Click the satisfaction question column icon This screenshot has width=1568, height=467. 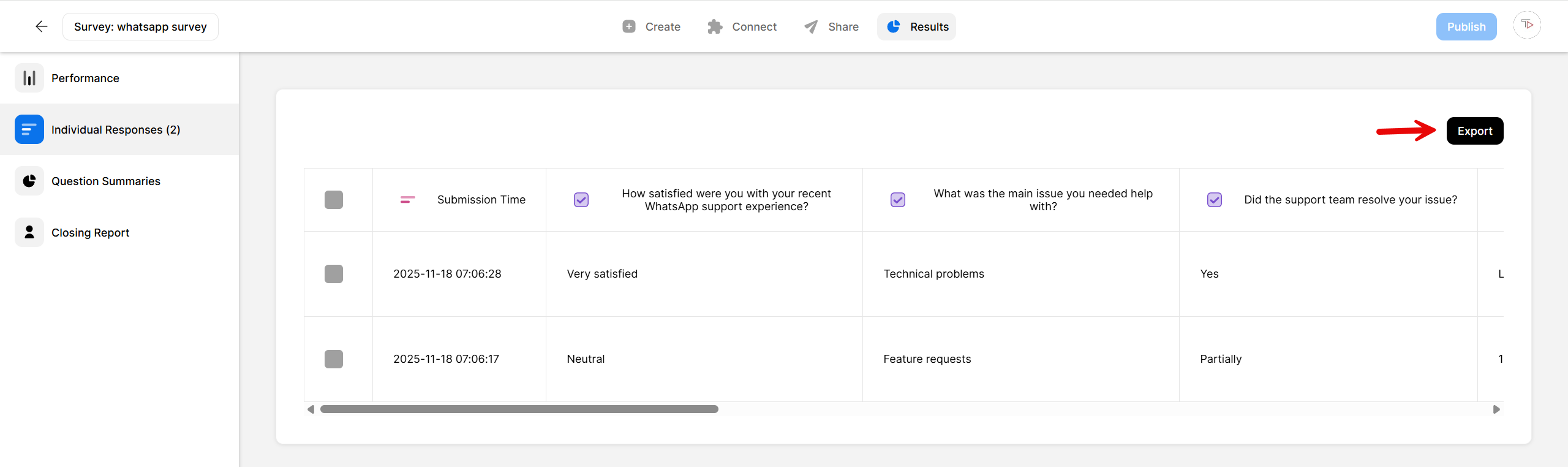581,200
